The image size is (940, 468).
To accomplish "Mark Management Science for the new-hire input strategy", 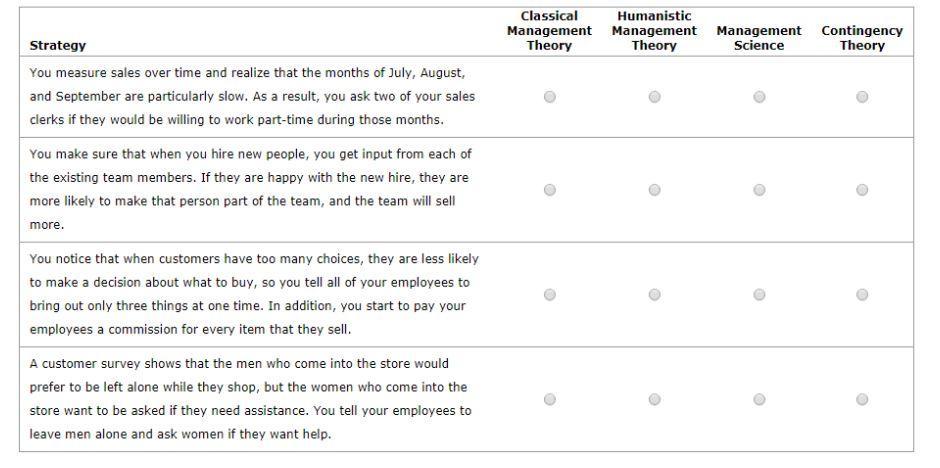I will [759, 190].
